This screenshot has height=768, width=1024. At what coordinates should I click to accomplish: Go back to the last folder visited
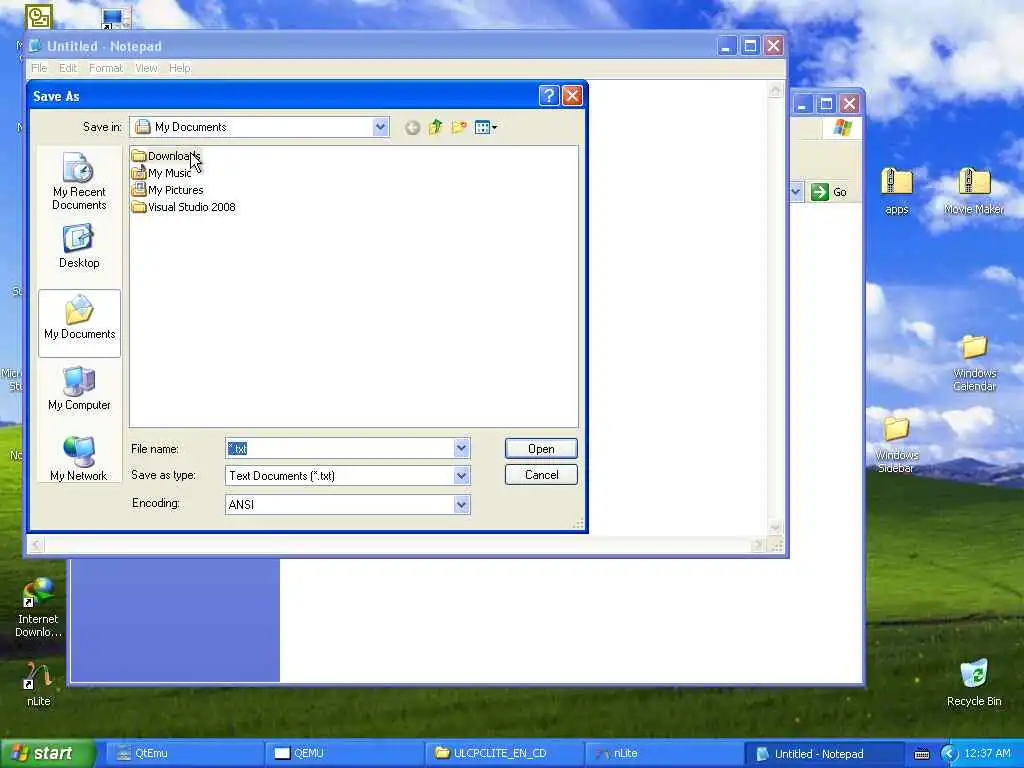point(412,127)
